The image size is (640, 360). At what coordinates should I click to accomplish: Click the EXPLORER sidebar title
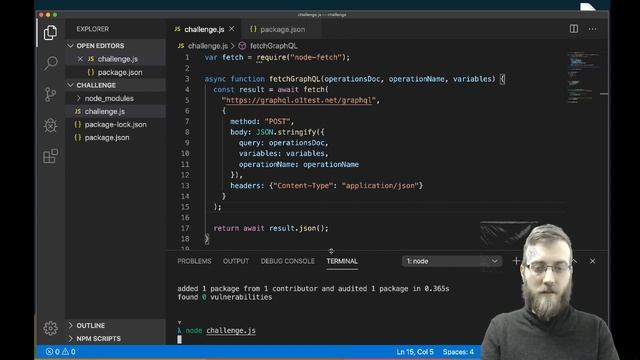click(x=93, y=29)
